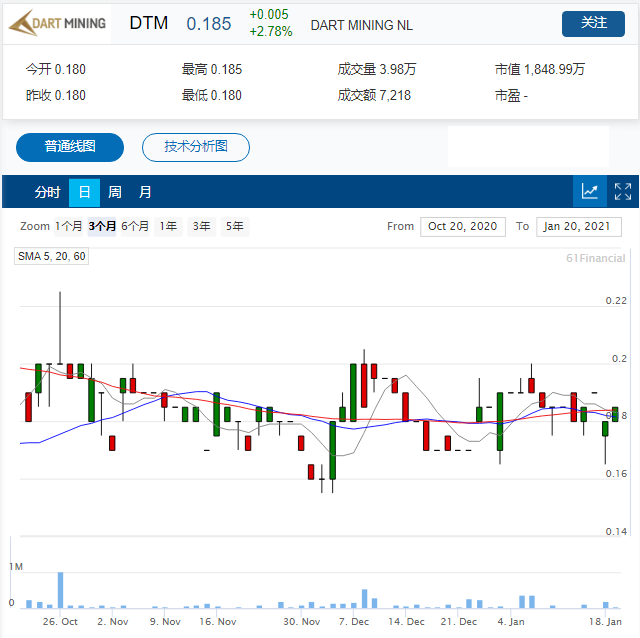Select the 周 weekly tab

115,192
